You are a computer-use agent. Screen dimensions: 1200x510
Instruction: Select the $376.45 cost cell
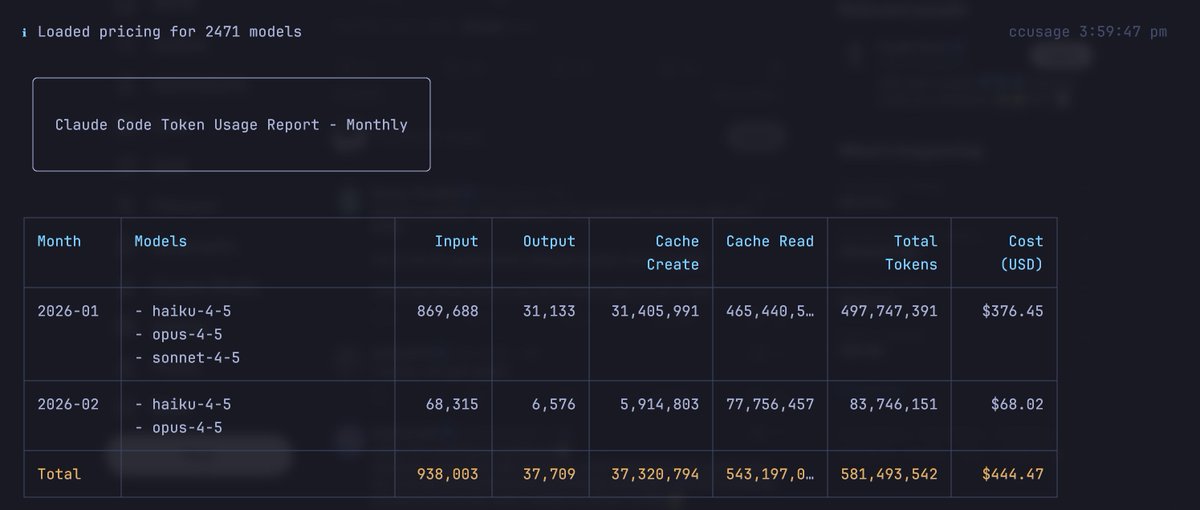pyautogui.click(x=1013, y=311)
